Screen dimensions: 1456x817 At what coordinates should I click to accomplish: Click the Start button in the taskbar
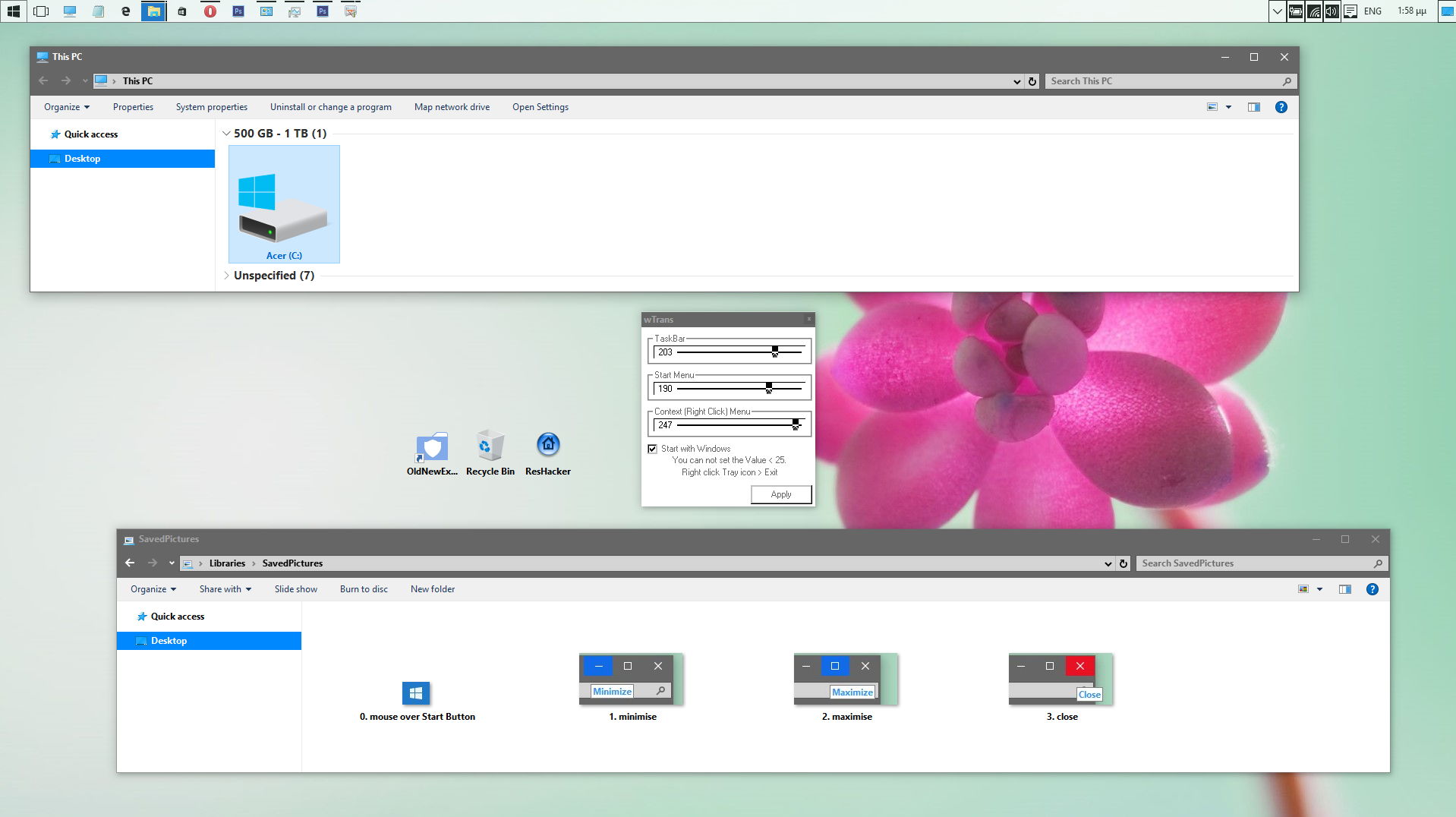(x=13, y=11)
